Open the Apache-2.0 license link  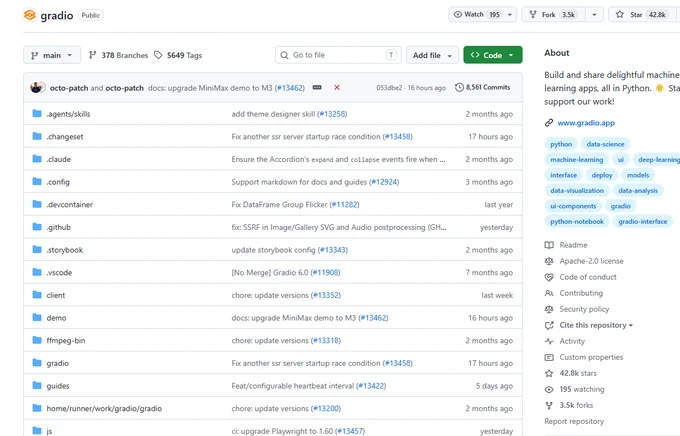click(x=592, y=261)
